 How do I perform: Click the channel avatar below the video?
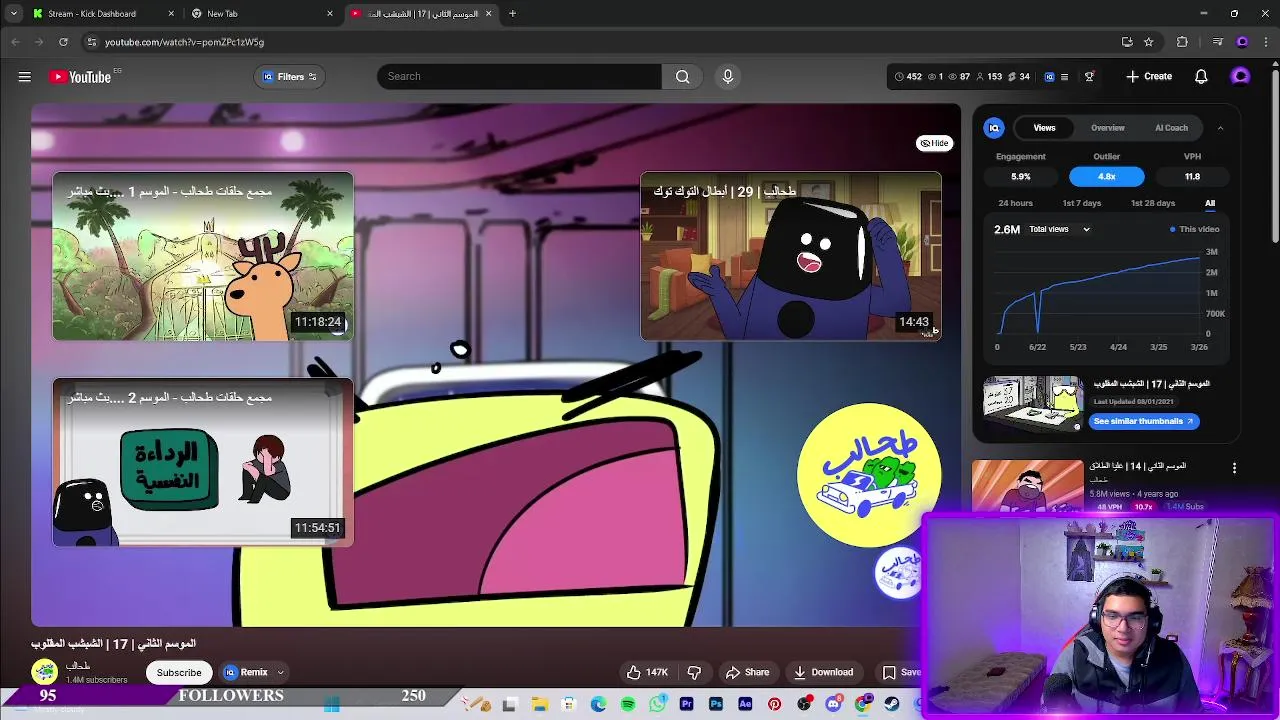(x=44, y=672)
